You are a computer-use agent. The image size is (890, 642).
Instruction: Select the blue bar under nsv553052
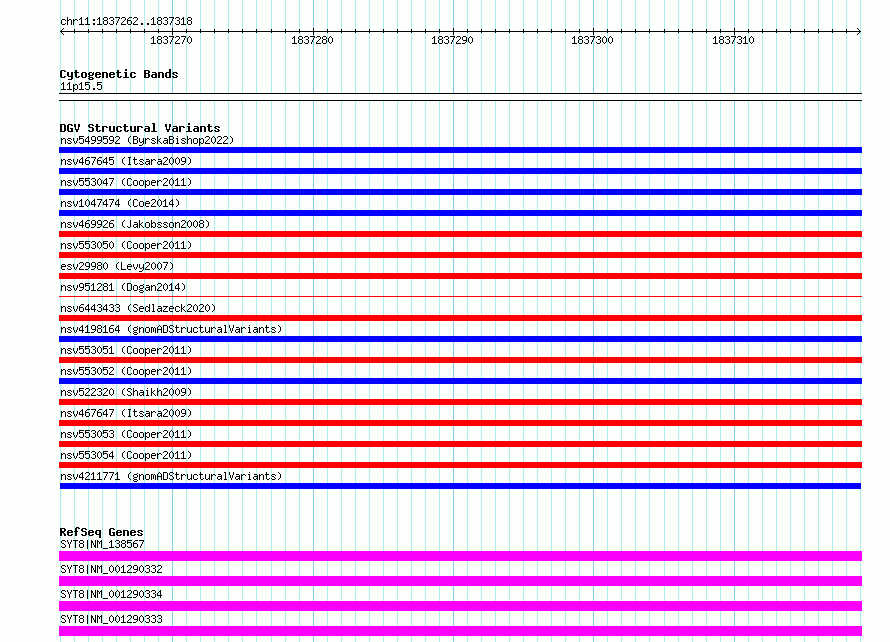(460, 381)
